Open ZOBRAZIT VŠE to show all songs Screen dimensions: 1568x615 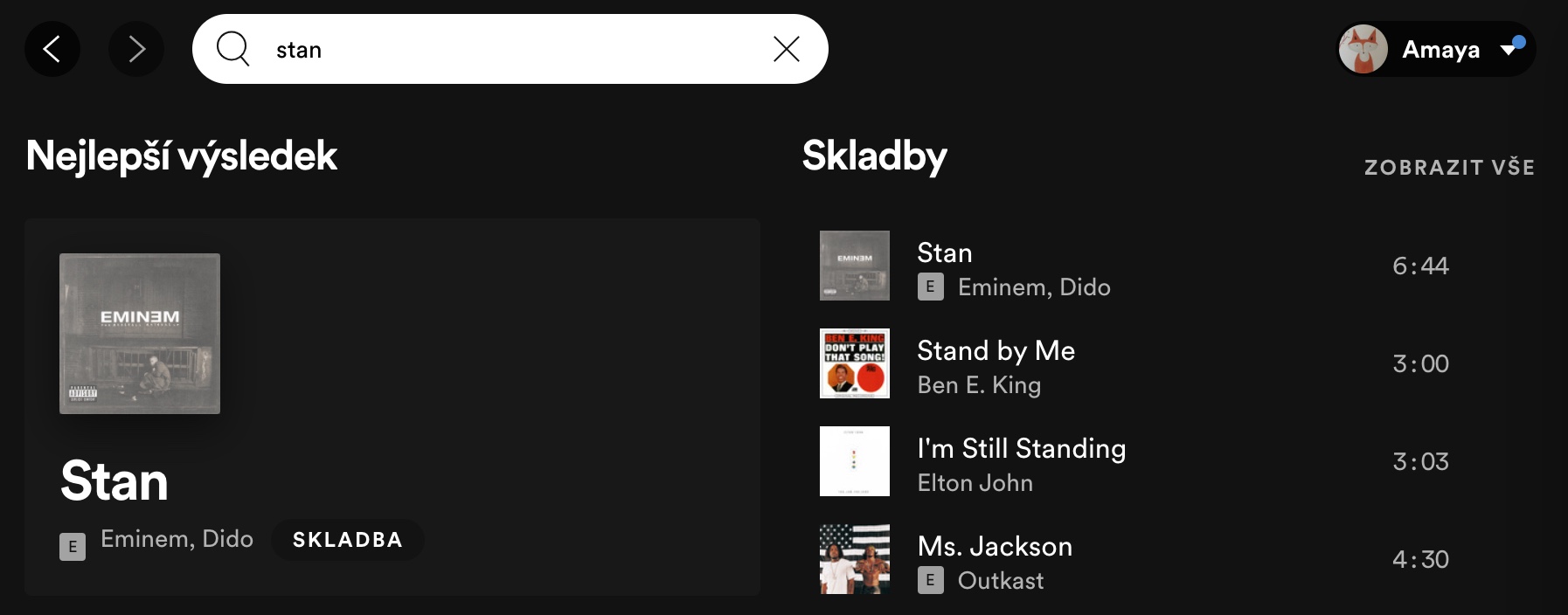(x=1449, y=168)
